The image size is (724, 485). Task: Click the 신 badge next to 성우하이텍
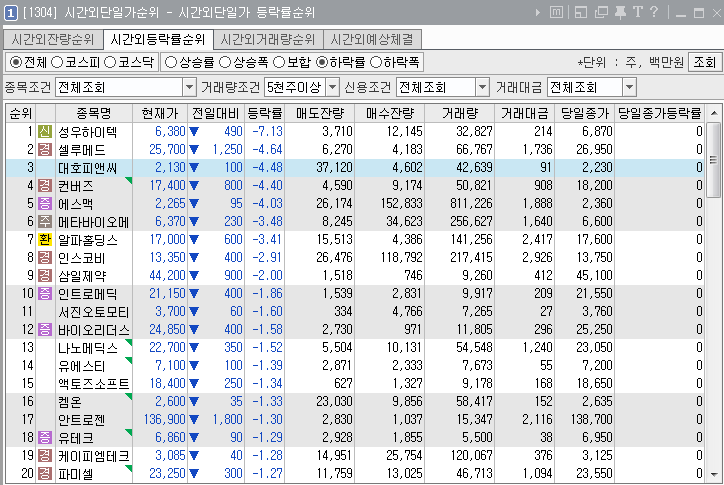point(45,132)
